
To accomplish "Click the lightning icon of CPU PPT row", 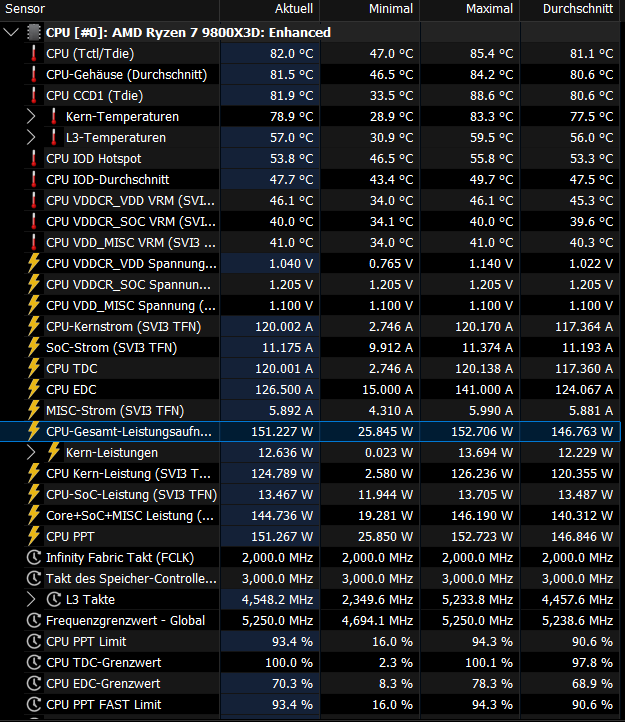I will coord(34,536).
